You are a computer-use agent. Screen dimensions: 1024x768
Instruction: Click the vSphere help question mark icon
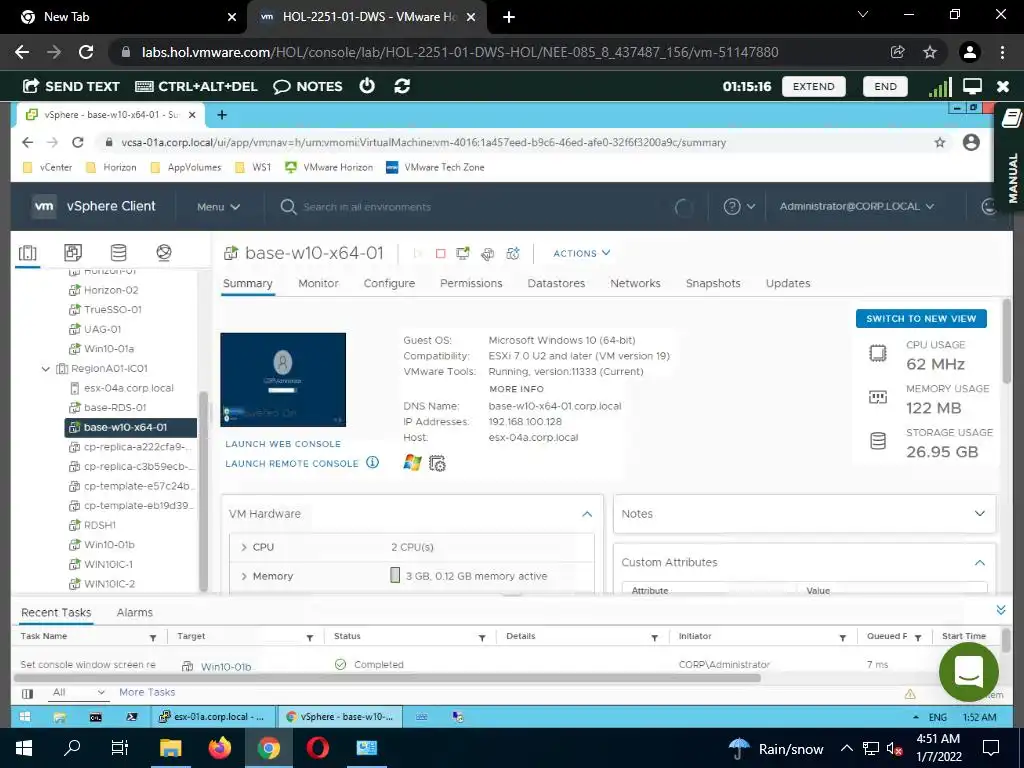click(731, 206)
